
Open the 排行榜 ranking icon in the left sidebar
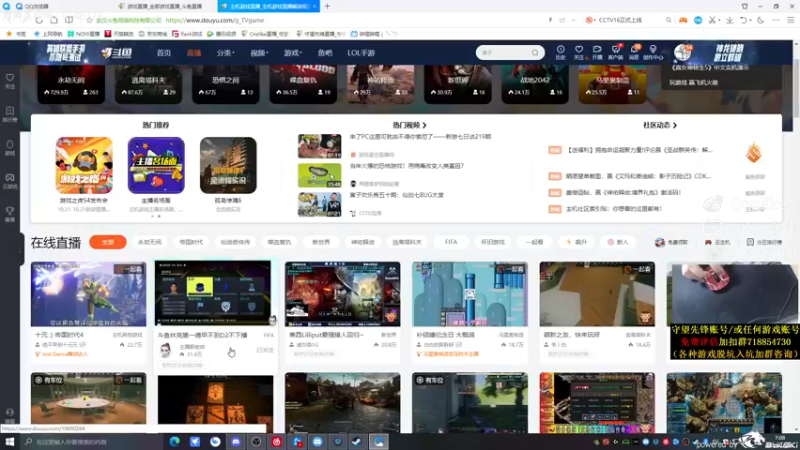[10, 114]
